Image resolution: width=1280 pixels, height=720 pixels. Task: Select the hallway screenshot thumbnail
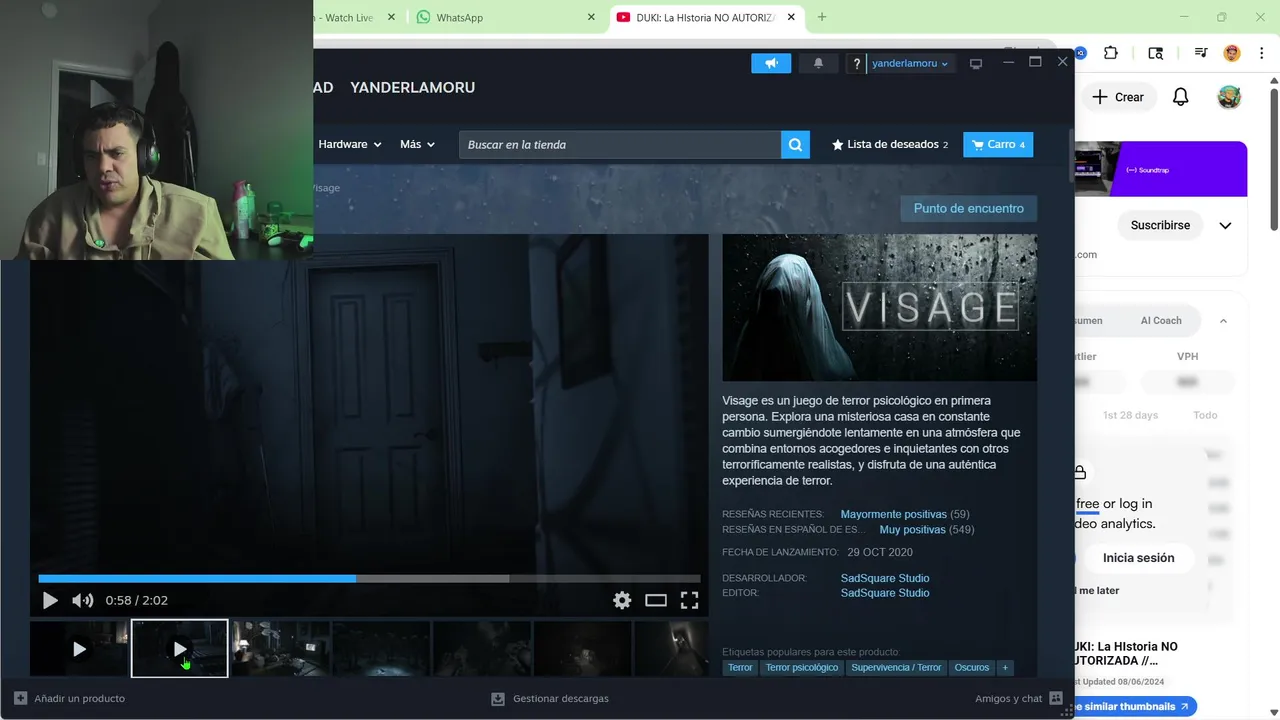pos(671,649)
